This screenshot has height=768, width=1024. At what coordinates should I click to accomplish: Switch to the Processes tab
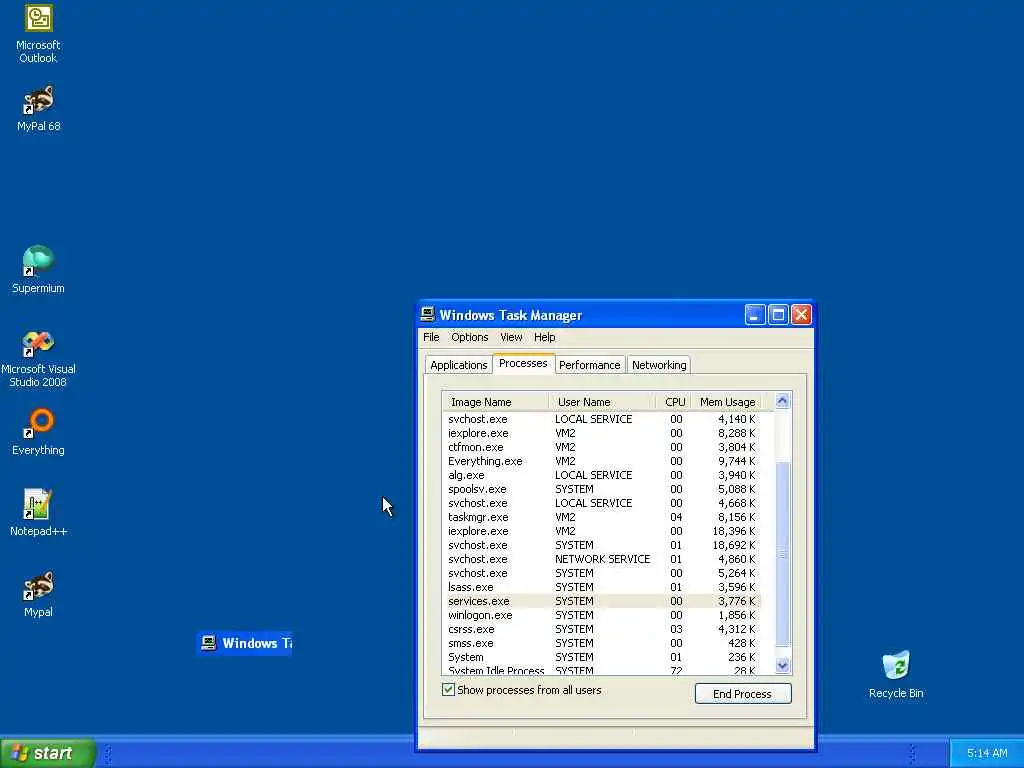(x=523, y=363)
